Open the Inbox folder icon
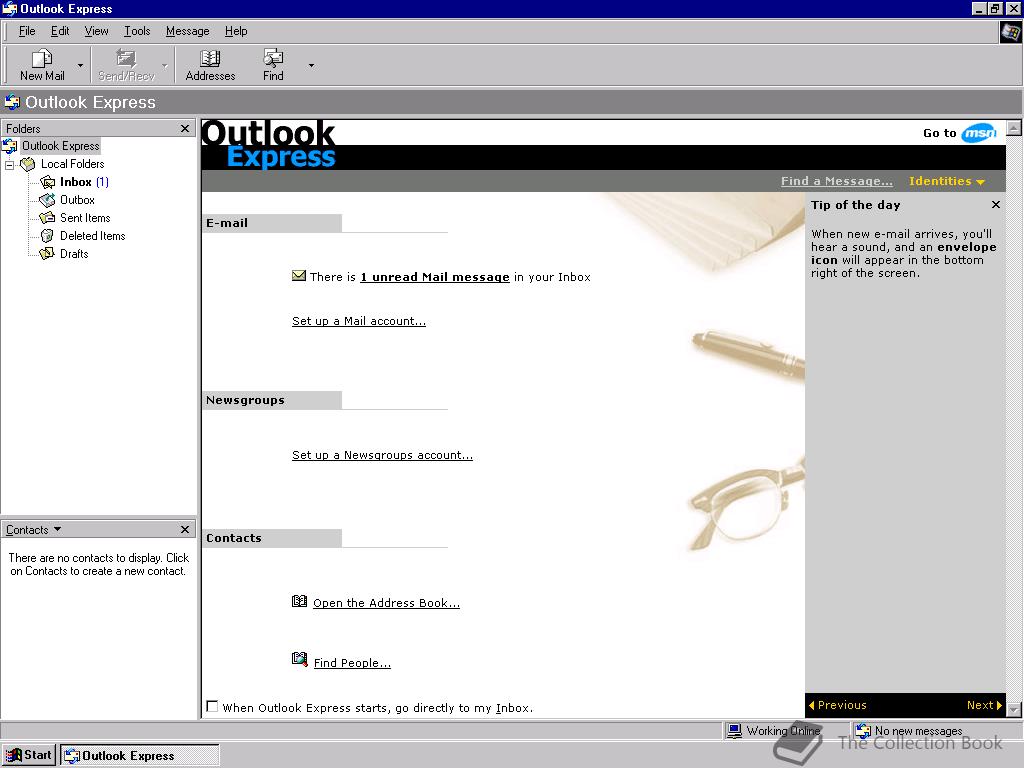Viewport: 1024px width, 768px height. pyautogui.click(x=47, y=182)
